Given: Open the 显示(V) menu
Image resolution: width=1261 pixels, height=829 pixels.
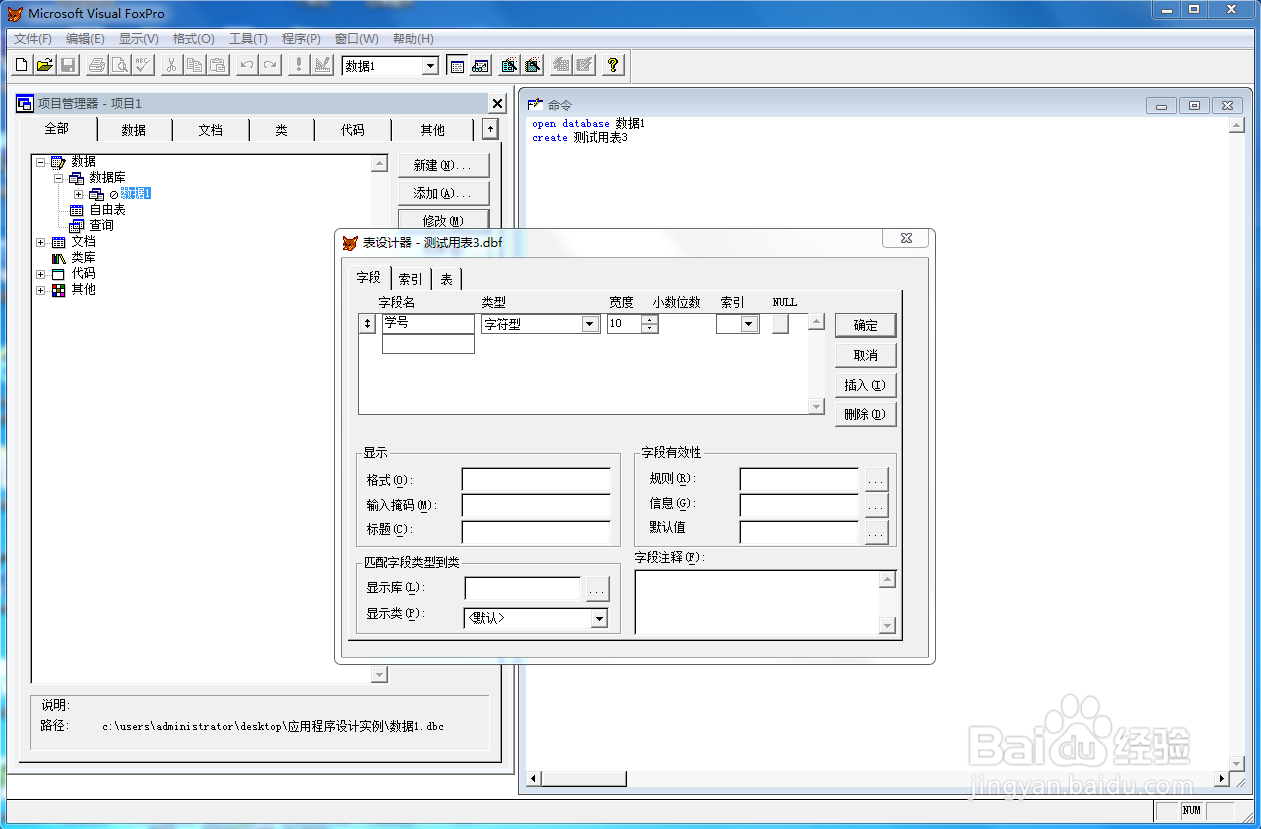Looking at the screenshot, I should pos(138,39).
